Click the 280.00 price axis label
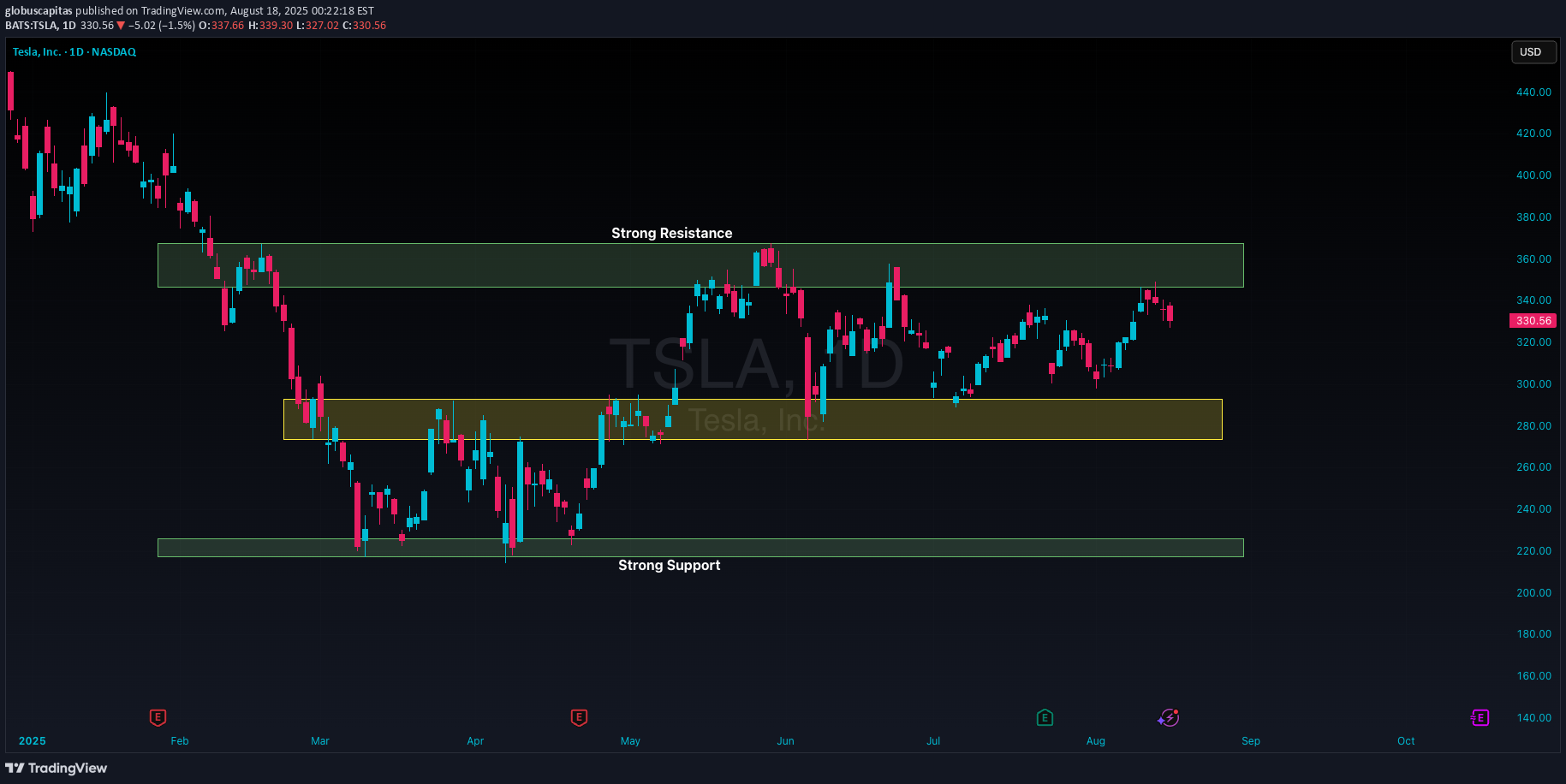The width and height of the screenshot is (1566, 784). pyautogui.click(x=1533, y=425)
